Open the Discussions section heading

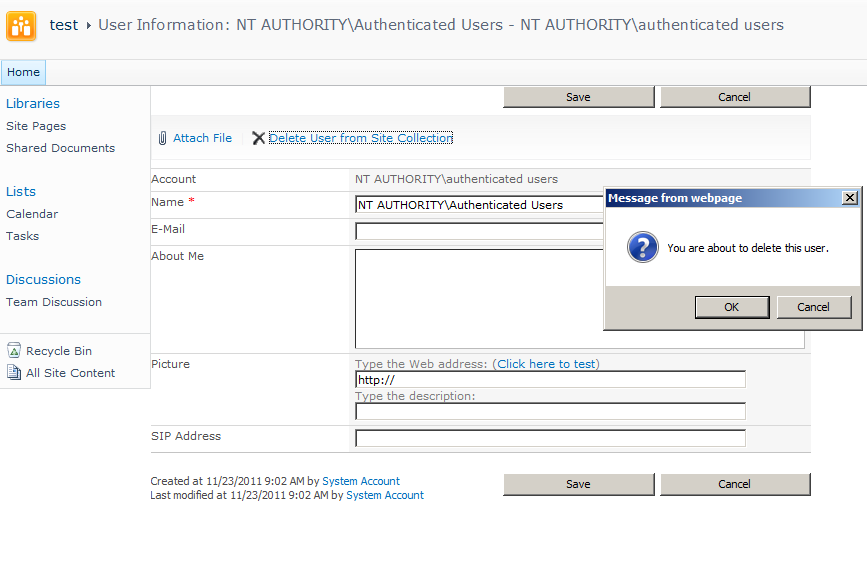[x=43, y=279]
